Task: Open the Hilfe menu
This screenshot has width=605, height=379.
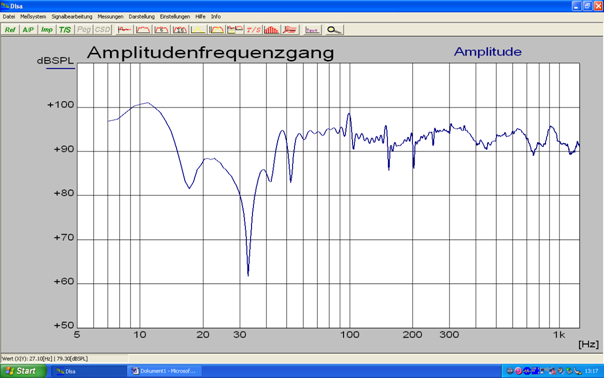Action: [x=200, y=17]
